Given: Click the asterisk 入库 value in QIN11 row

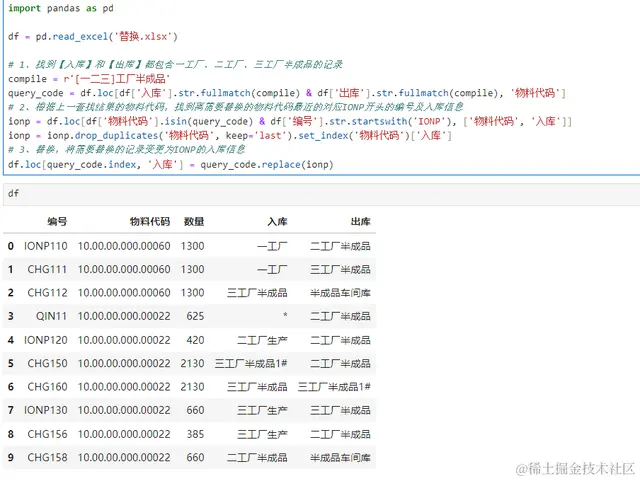Looking at the screenshot, I should (285, 315).
